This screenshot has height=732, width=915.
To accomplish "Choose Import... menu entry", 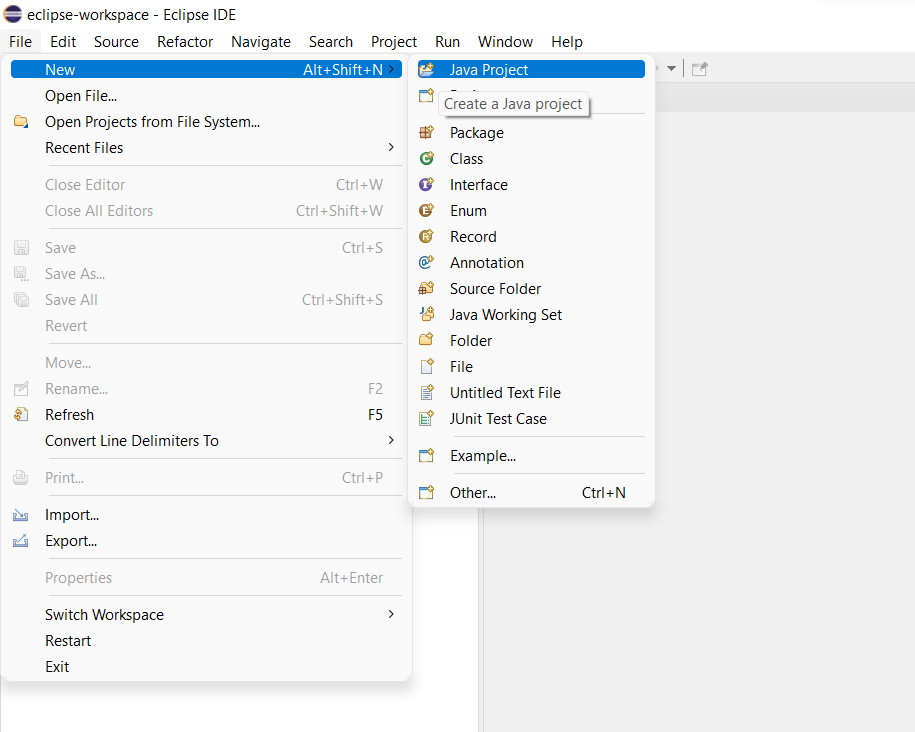I will coord(207,515).
